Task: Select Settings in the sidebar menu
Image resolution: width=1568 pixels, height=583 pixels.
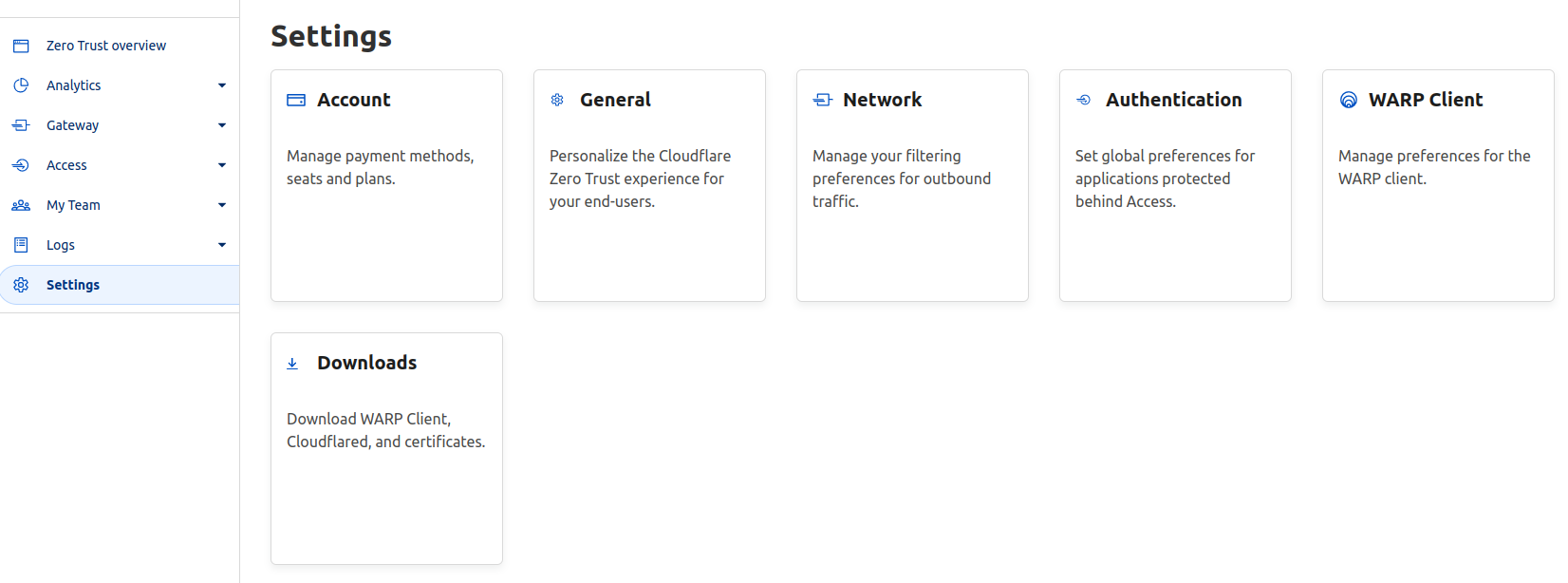Action: pos(73,284)
